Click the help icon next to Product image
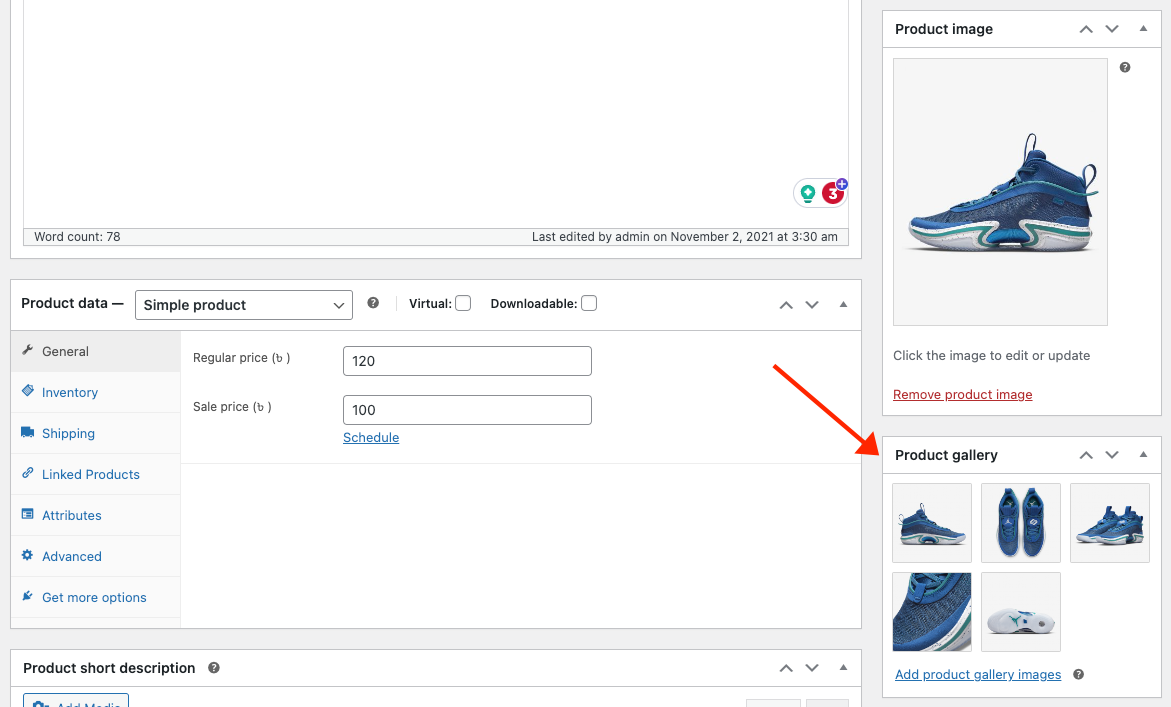The height and width of the screenshot is (707, 1171). coord(1125,68)
